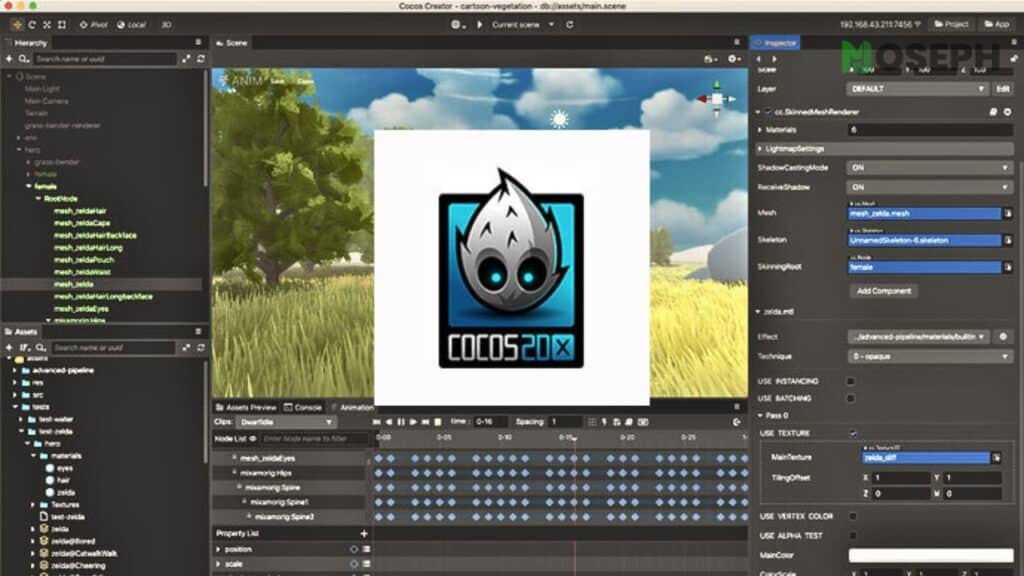The height and width of the screenshot is (576, 1024).
Task: Switch the 3D view mode
Action: [x=167, y=25]
